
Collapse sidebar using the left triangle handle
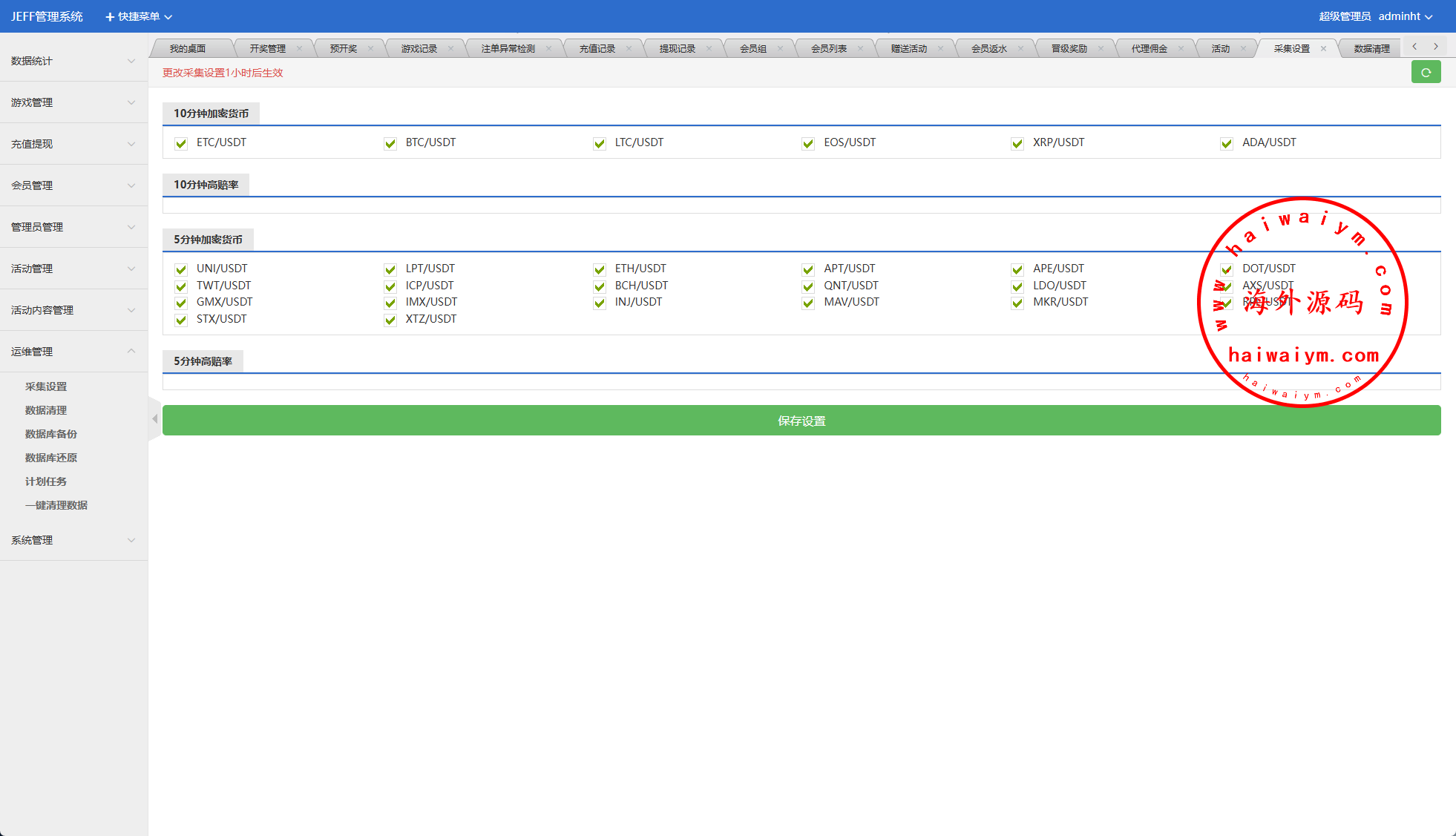tap(154, 419)
